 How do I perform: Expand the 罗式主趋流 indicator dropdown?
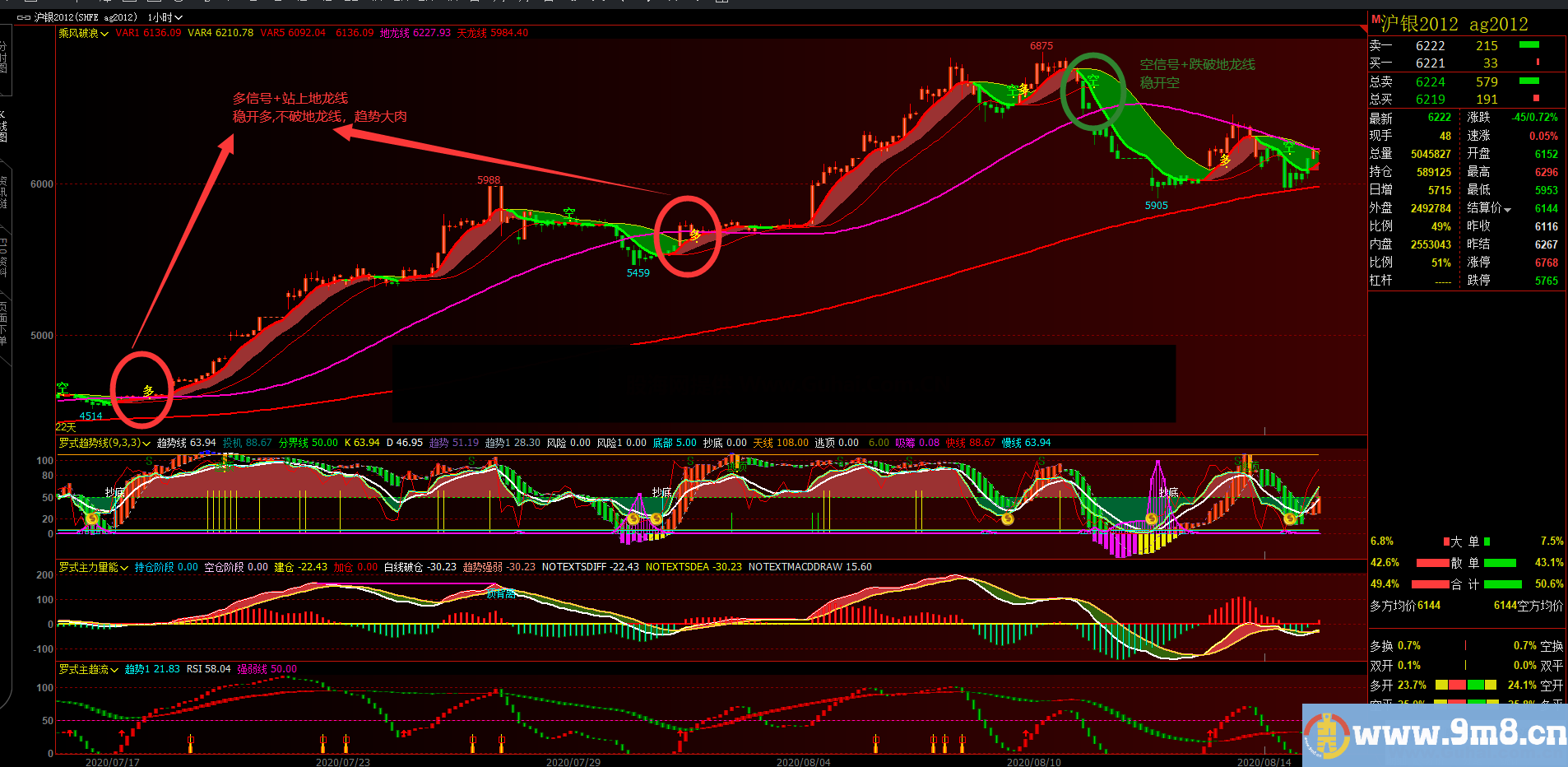(x=114, y=670)
